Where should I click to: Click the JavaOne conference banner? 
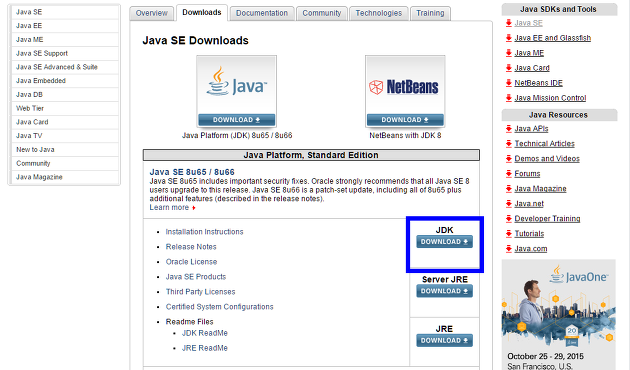point(558,315)
